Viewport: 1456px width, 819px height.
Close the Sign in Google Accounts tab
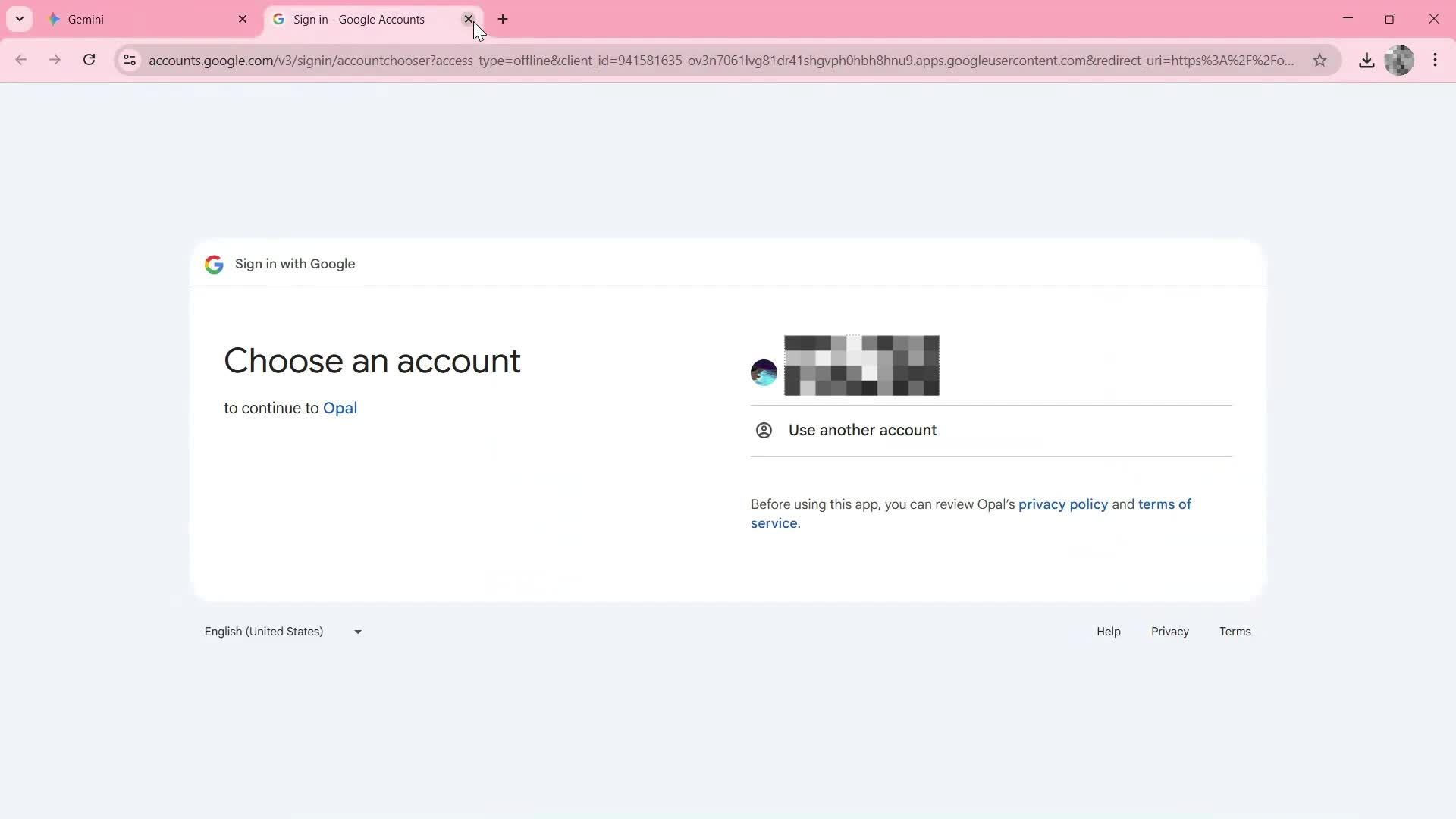click(x=468, y=19)
